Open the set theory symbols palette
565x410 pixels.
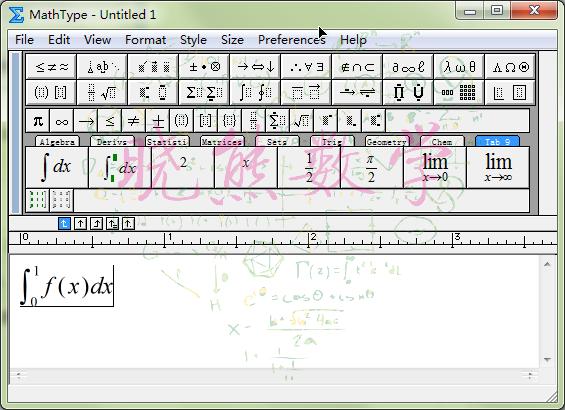point(357,66)
